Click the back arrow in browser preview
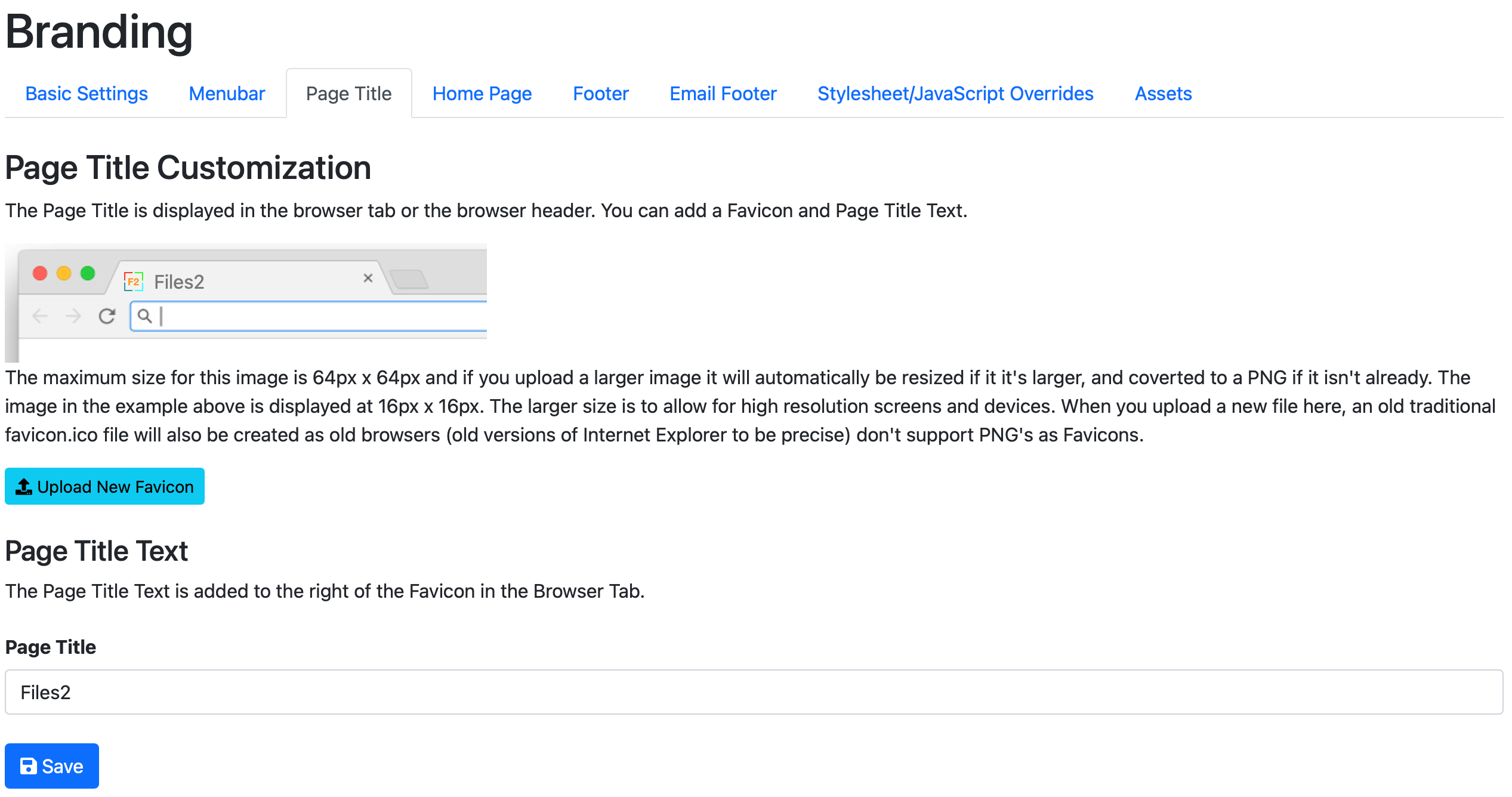 click(40, 316)
